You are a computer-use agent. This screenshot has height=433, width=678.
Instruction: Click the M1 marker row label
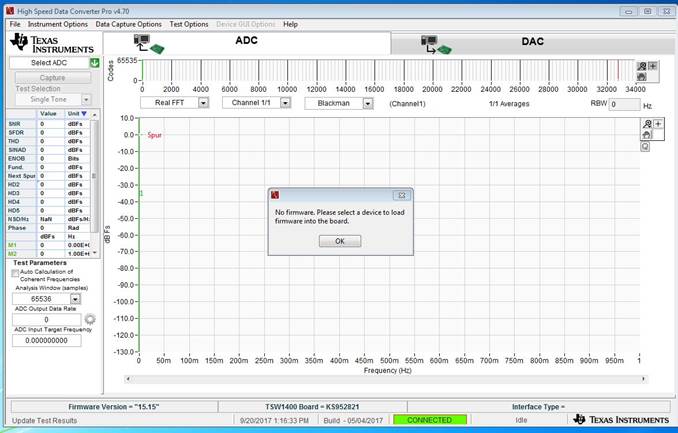tap(12, 245)
